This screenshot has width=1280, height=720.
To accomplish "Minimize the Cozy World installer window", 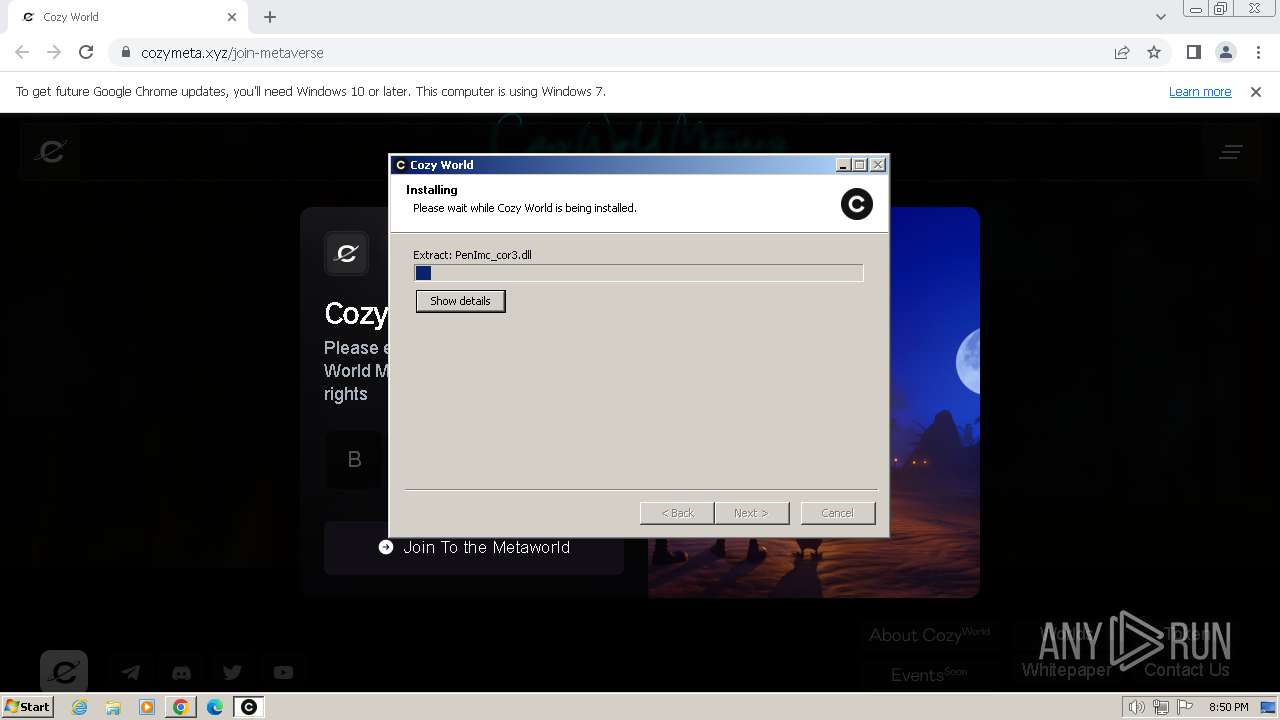I will click(843, 165).
